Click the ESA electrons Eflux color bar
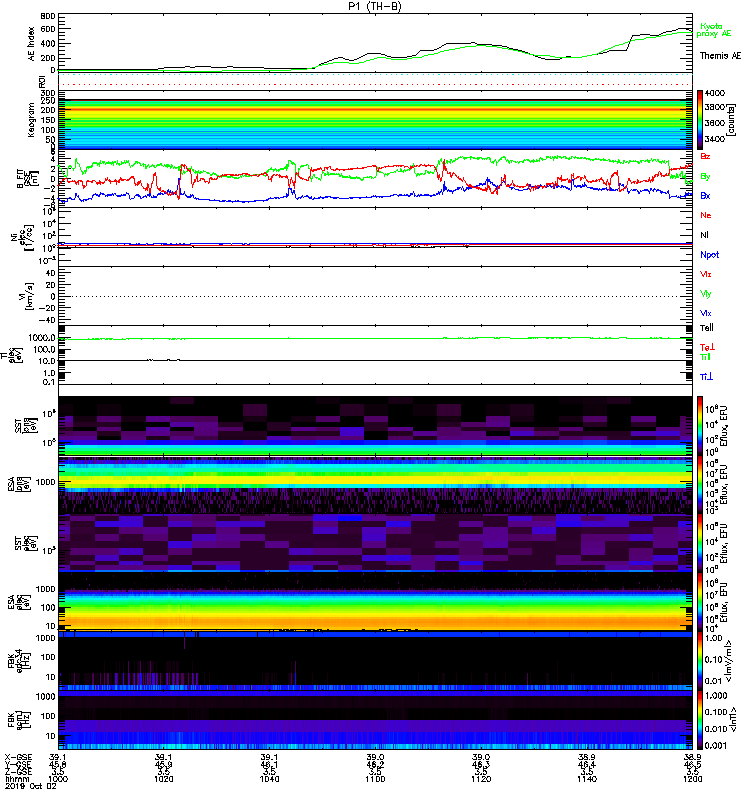This screenshot has width=750, height=800. [x=700, y=602]
